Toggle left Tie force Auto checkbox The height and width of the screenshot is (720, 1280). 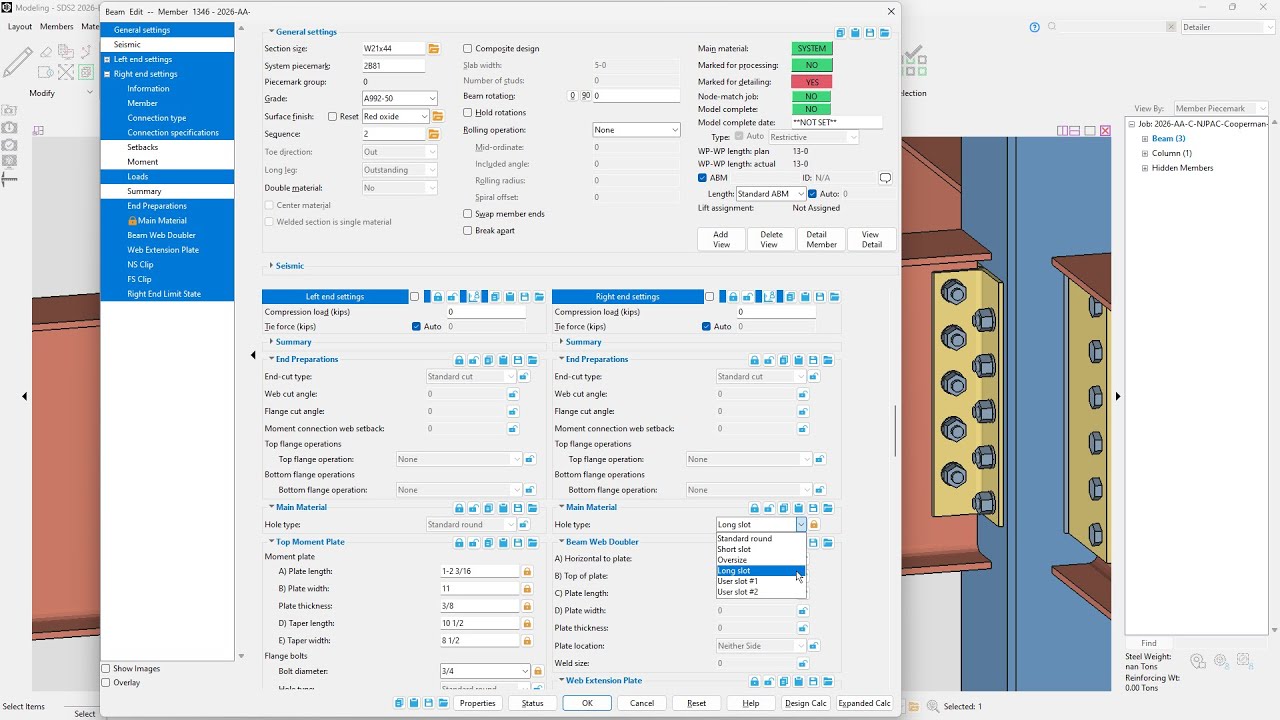[x=416, y=327]
